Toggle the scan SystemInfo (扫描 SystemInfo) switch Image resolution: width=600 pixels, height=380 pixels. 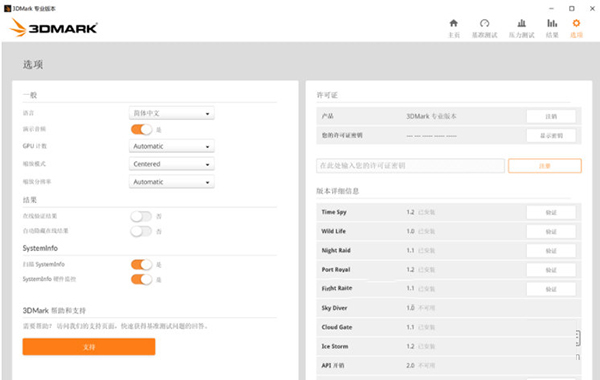pos(141,264)
